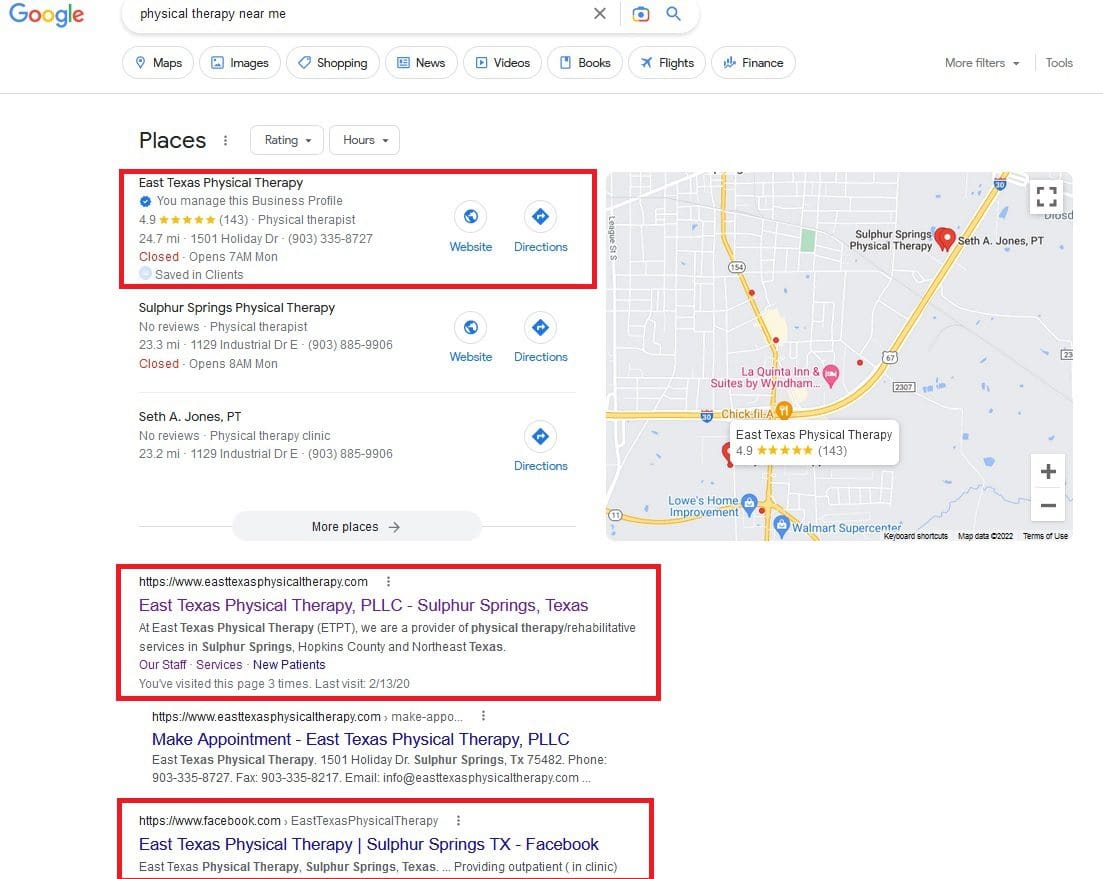Zoom out on the map

(x=1047, y=505)
